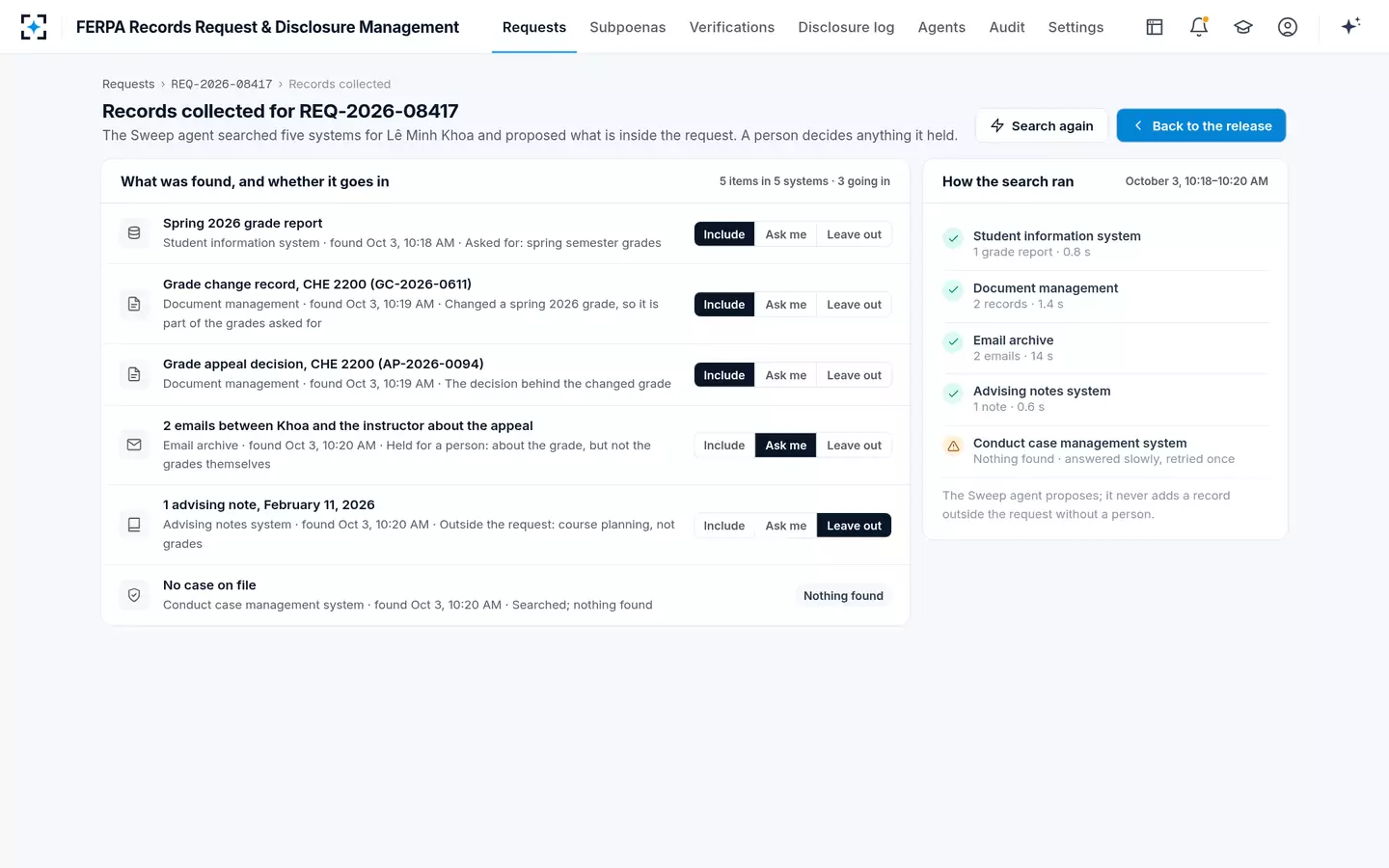Image resolution: width=1389 pixels, height=868 pixels.
Task: Click the warning icon for Conduct case management
Action: [953, 446]
